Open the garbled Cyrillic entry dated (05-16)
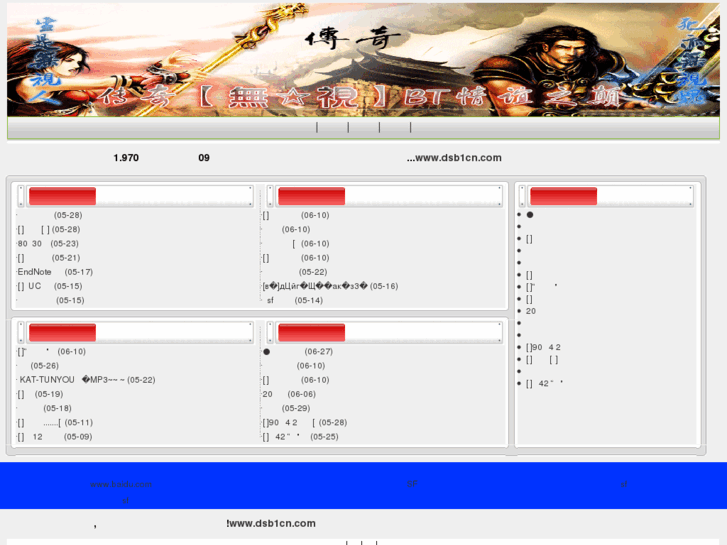This screenshot has height=545, width=727. [330, 286]
